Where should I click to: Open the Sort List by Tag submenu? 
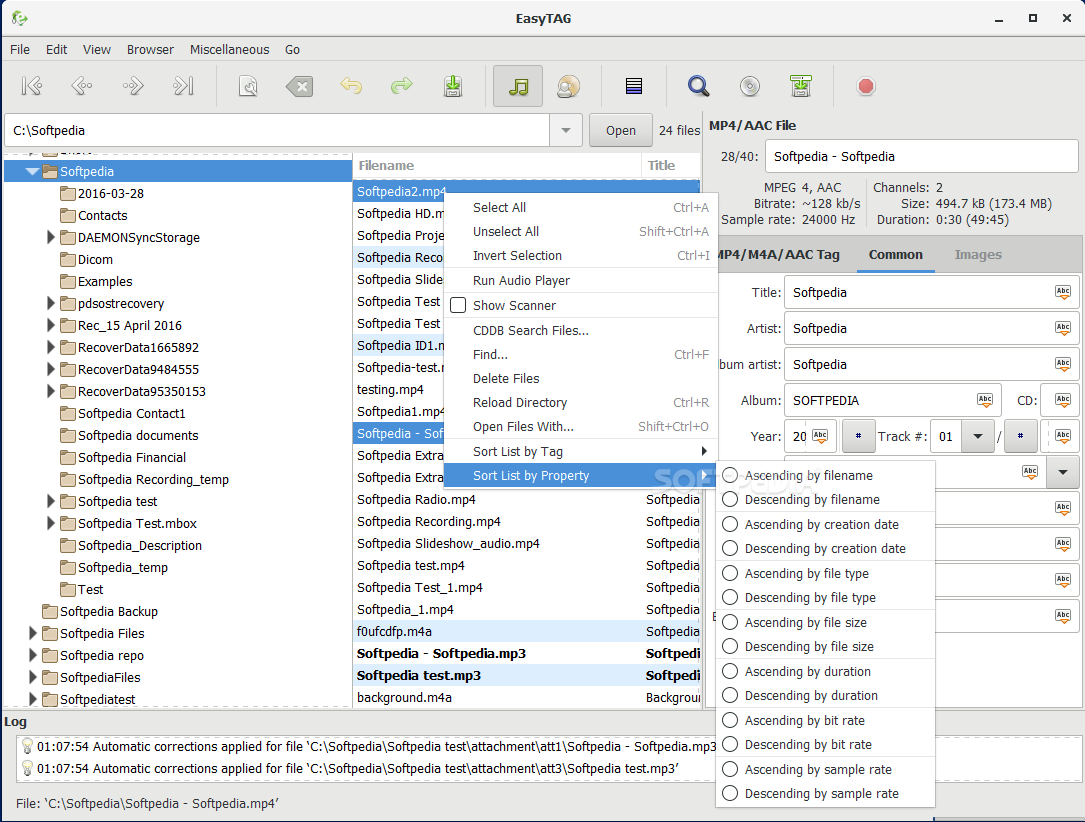[581, 451]
